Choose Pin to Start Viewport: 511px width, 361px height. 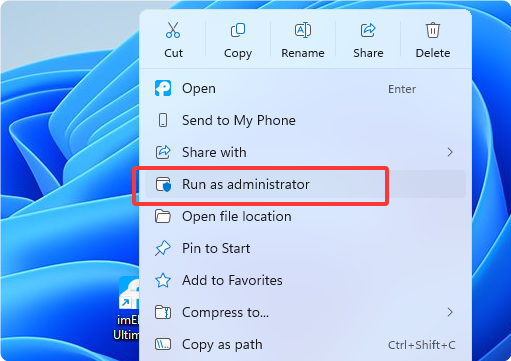pos(305,248)
